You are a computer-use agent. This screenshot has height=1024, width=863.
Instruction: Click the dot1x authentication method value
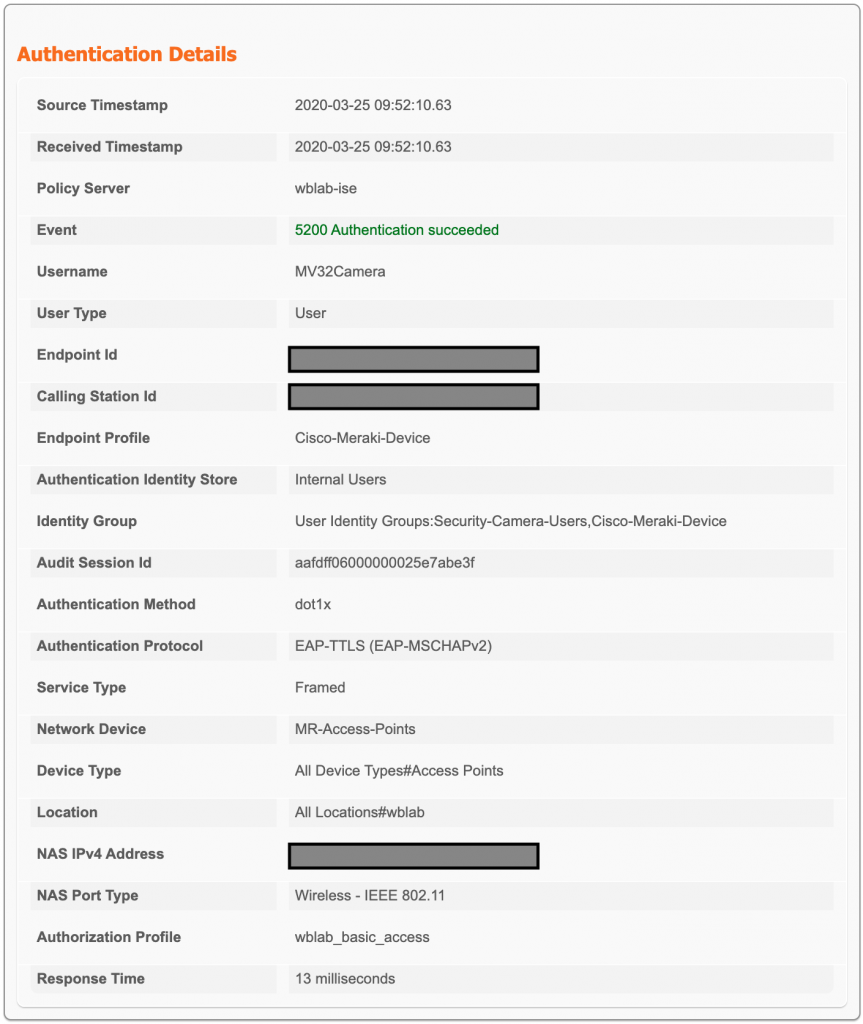315,604
